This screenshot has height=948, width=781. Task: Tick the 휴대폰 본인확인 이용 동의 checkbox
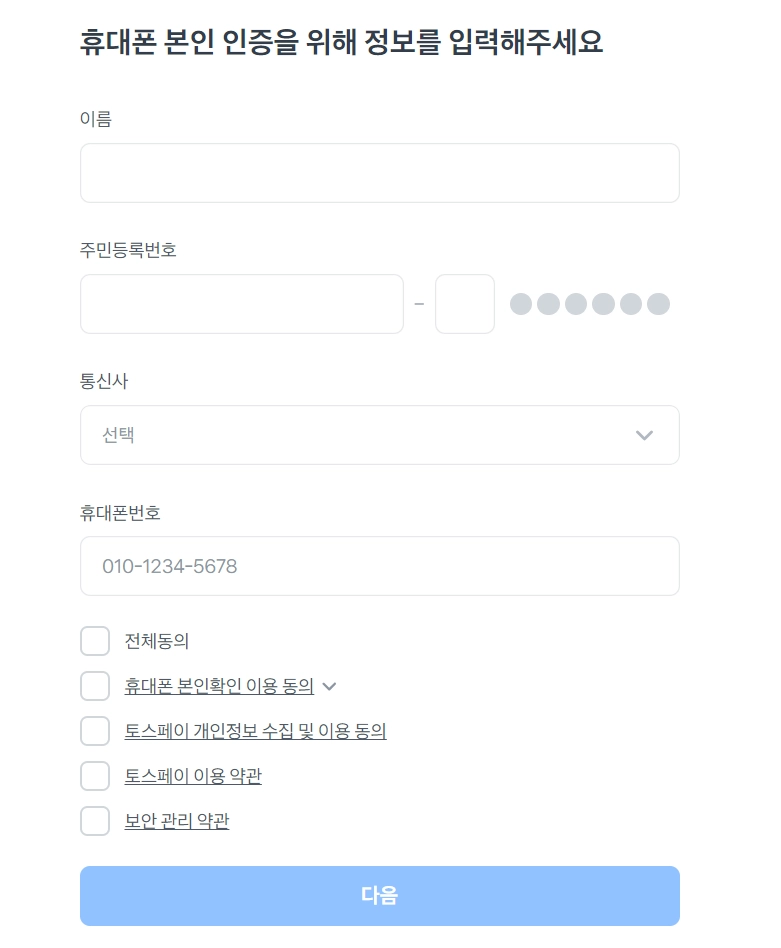click(95, 686)
